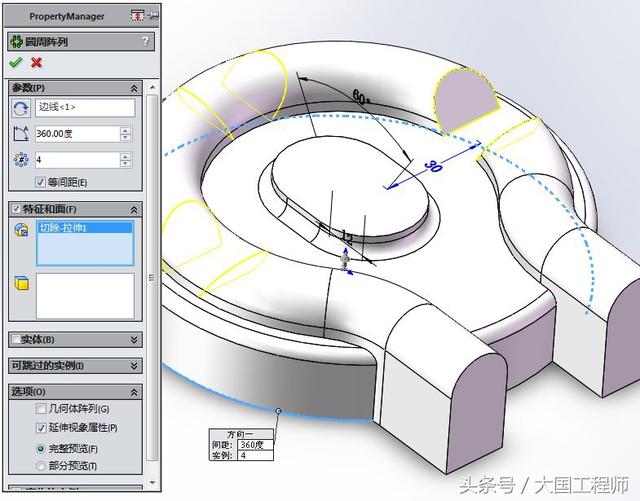This screenshot has width=640, height=501.
Task: Increase instance count with up arrow
Action: [x=126, y=156]
